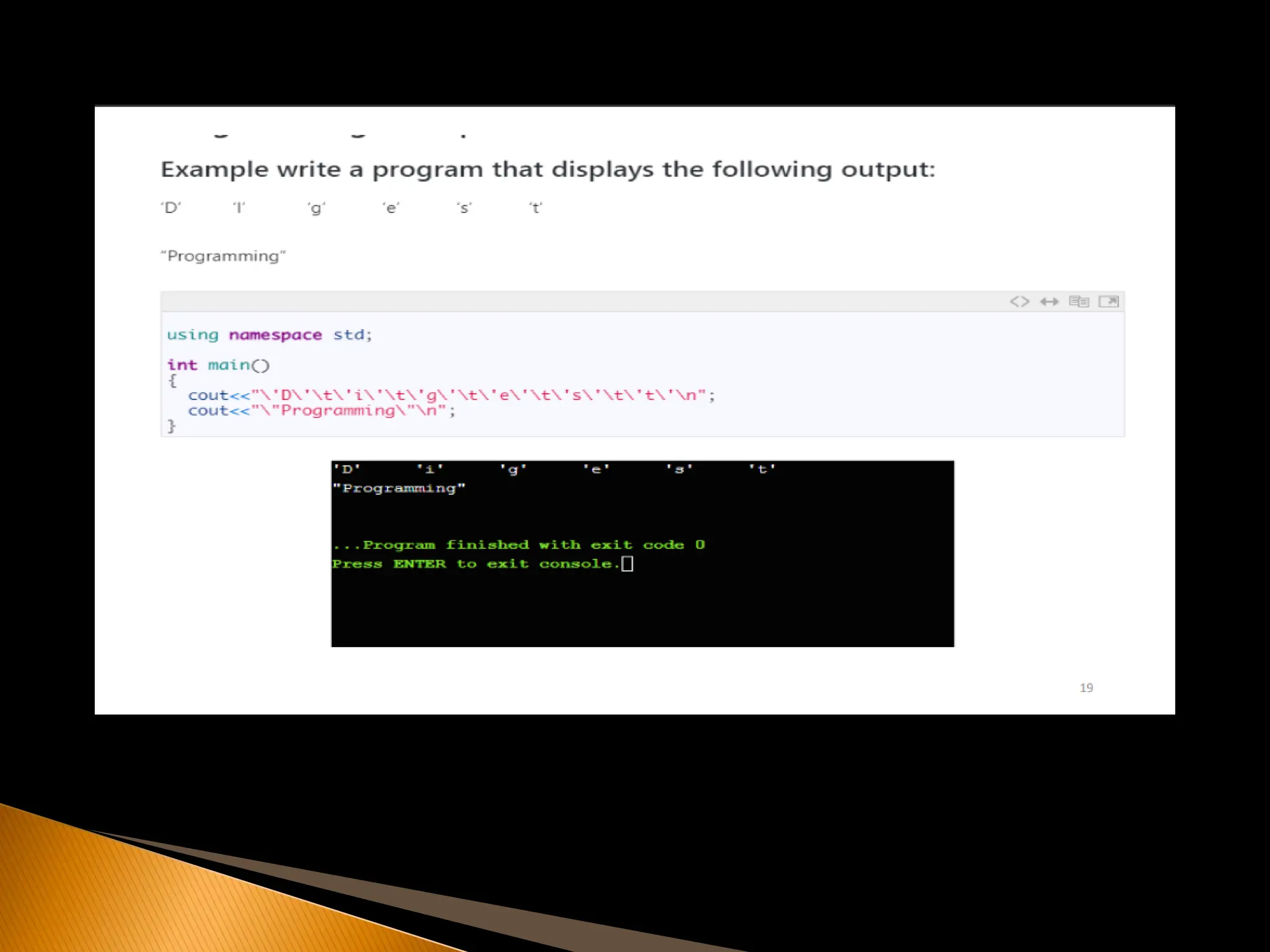Click the cout "Programming" code line
This screenshot has height=952, width=1270.
[322, 410]
